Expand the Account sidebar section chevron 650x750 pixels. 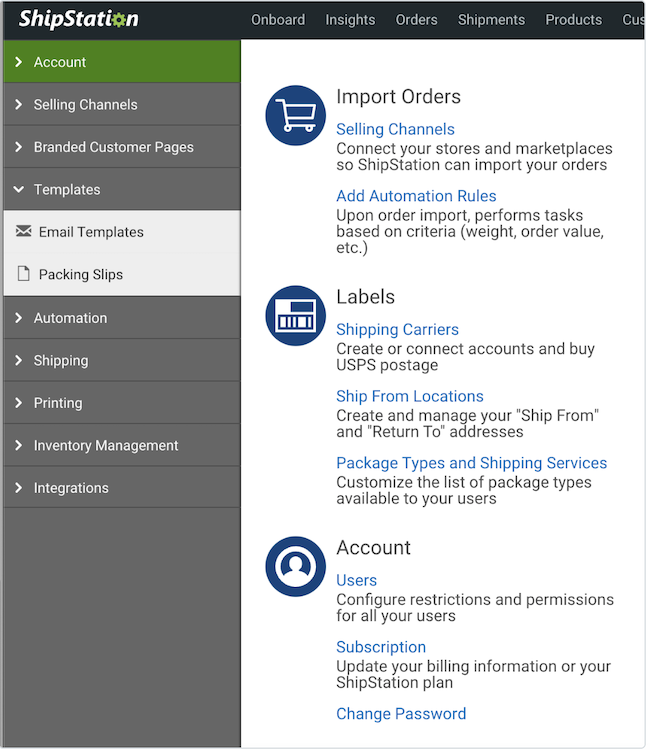point(18,62)
